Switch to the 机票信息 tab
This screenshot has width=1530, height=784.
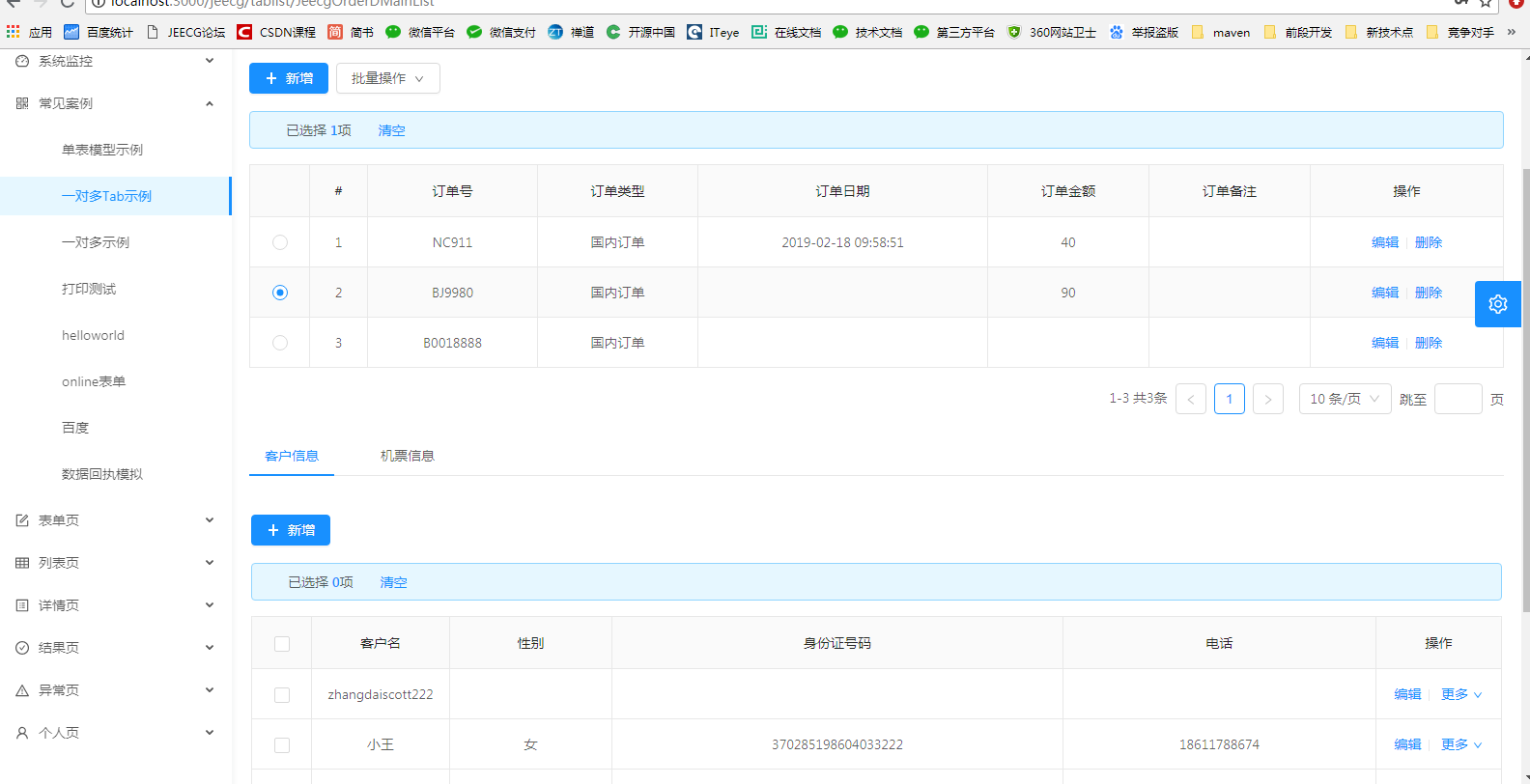(408, 456)
